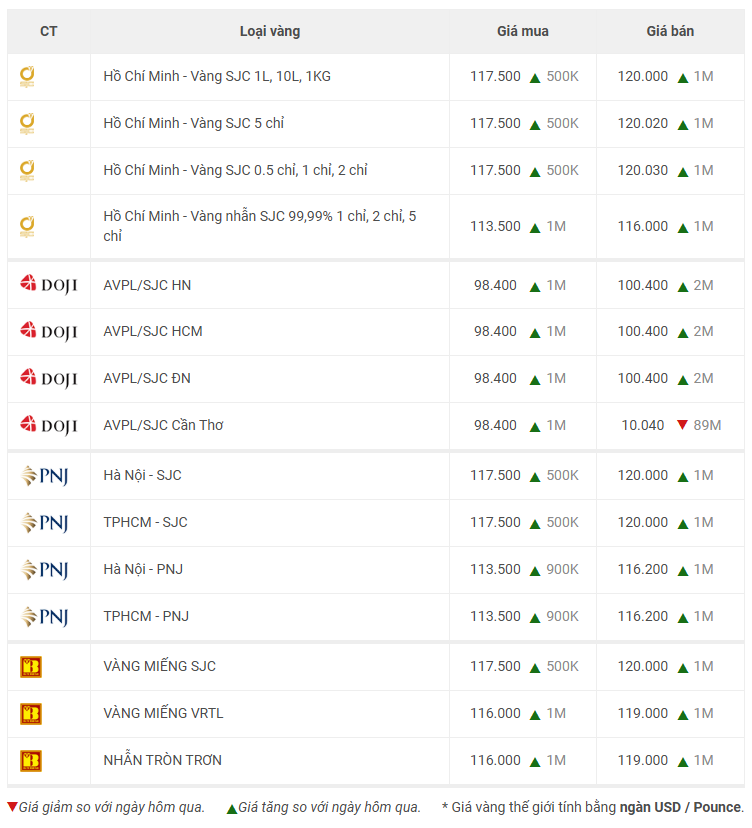This screenshot has height=828, width=752.
Task: Click the 'ngàn USD / Pounce' footnote text
Action: pyautogui.click(x=680, y=807)
